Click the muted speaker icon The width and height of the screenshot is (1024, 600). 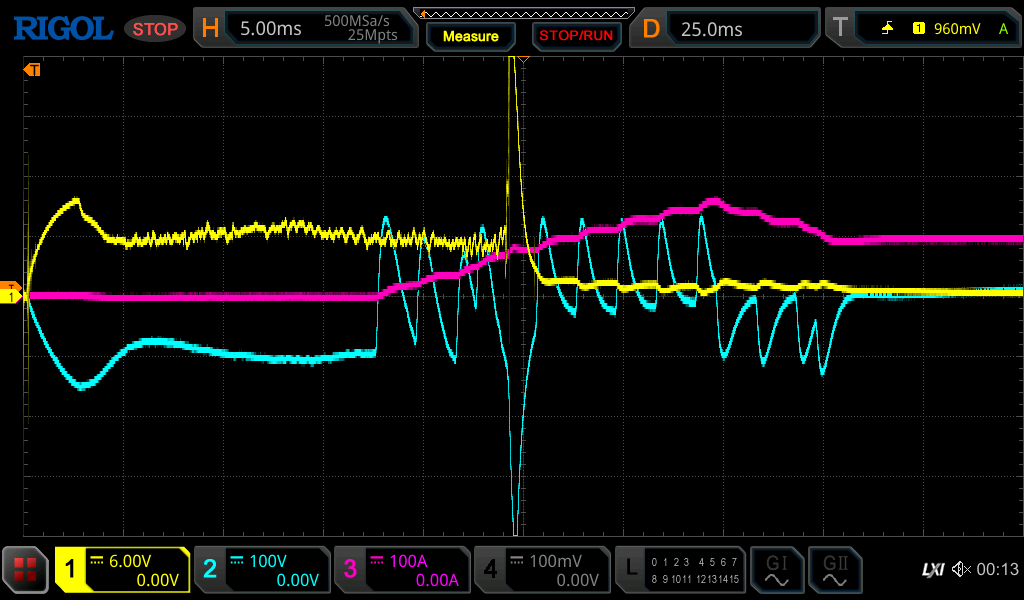(x=962, y=570)
